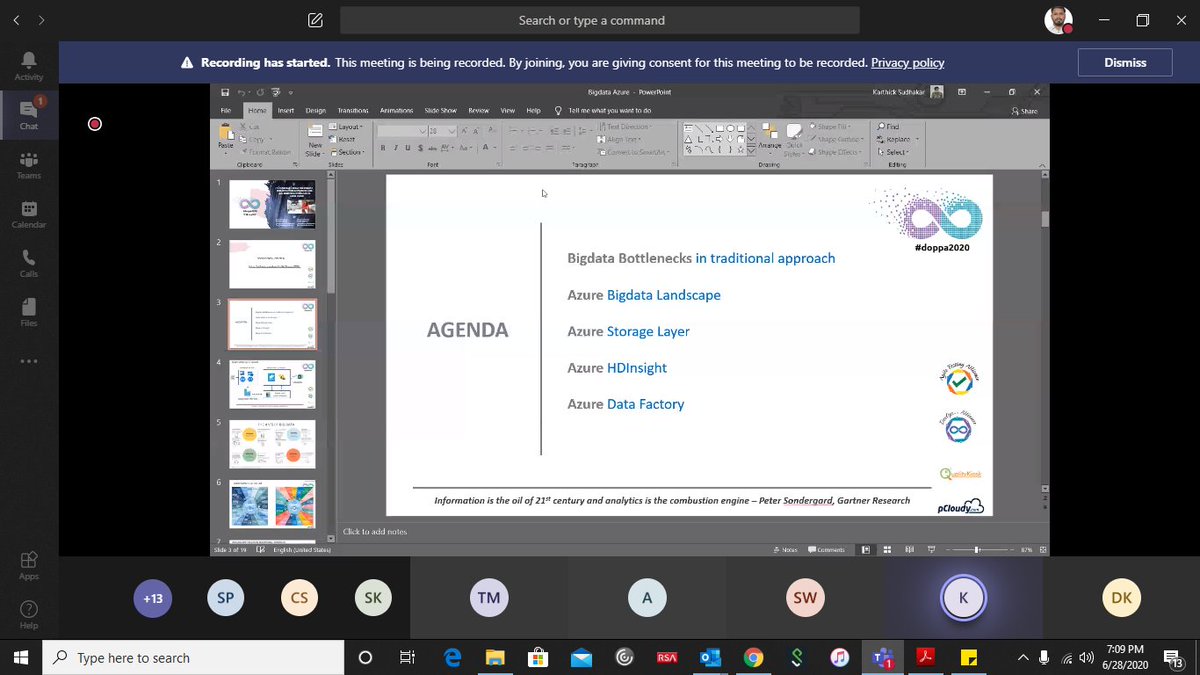Open Outlook from the taskbar
This screenshot has width=1200, height=675.
pos(710,657)
